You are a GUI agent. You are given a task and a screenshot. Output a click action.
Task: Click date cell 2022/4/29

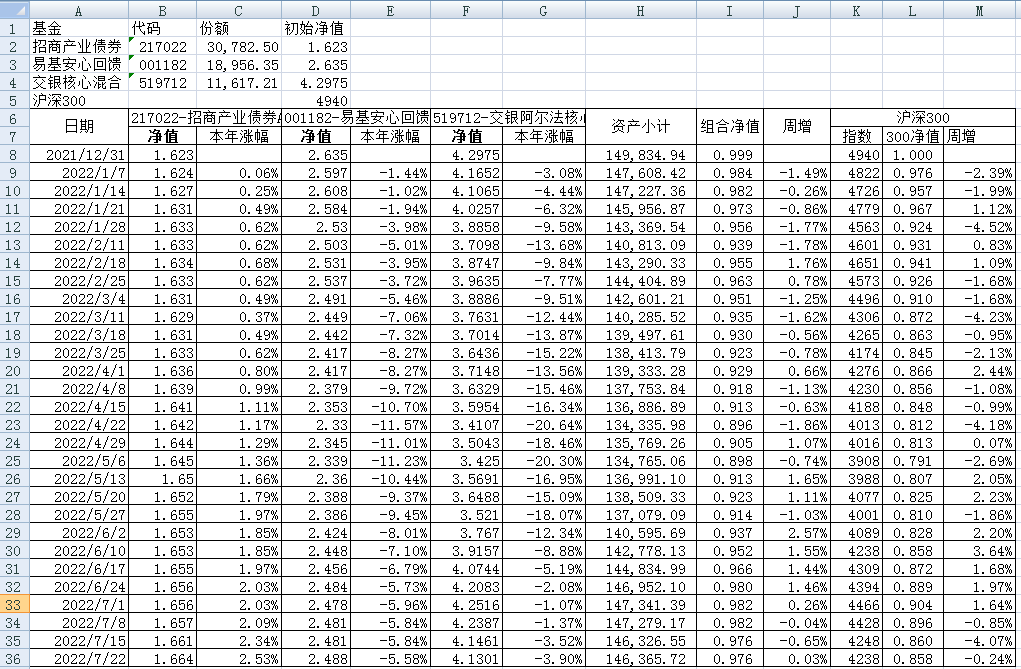pos(79,443)
